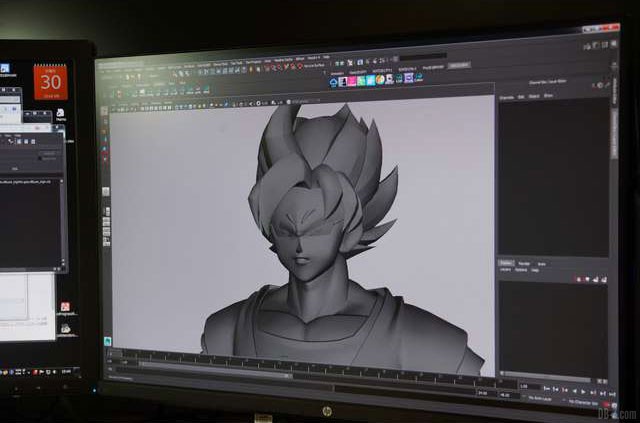Click the single-pane layout icon below toolbox
Image resolution: width=640 pixels, height=423 pixels.
106,191
